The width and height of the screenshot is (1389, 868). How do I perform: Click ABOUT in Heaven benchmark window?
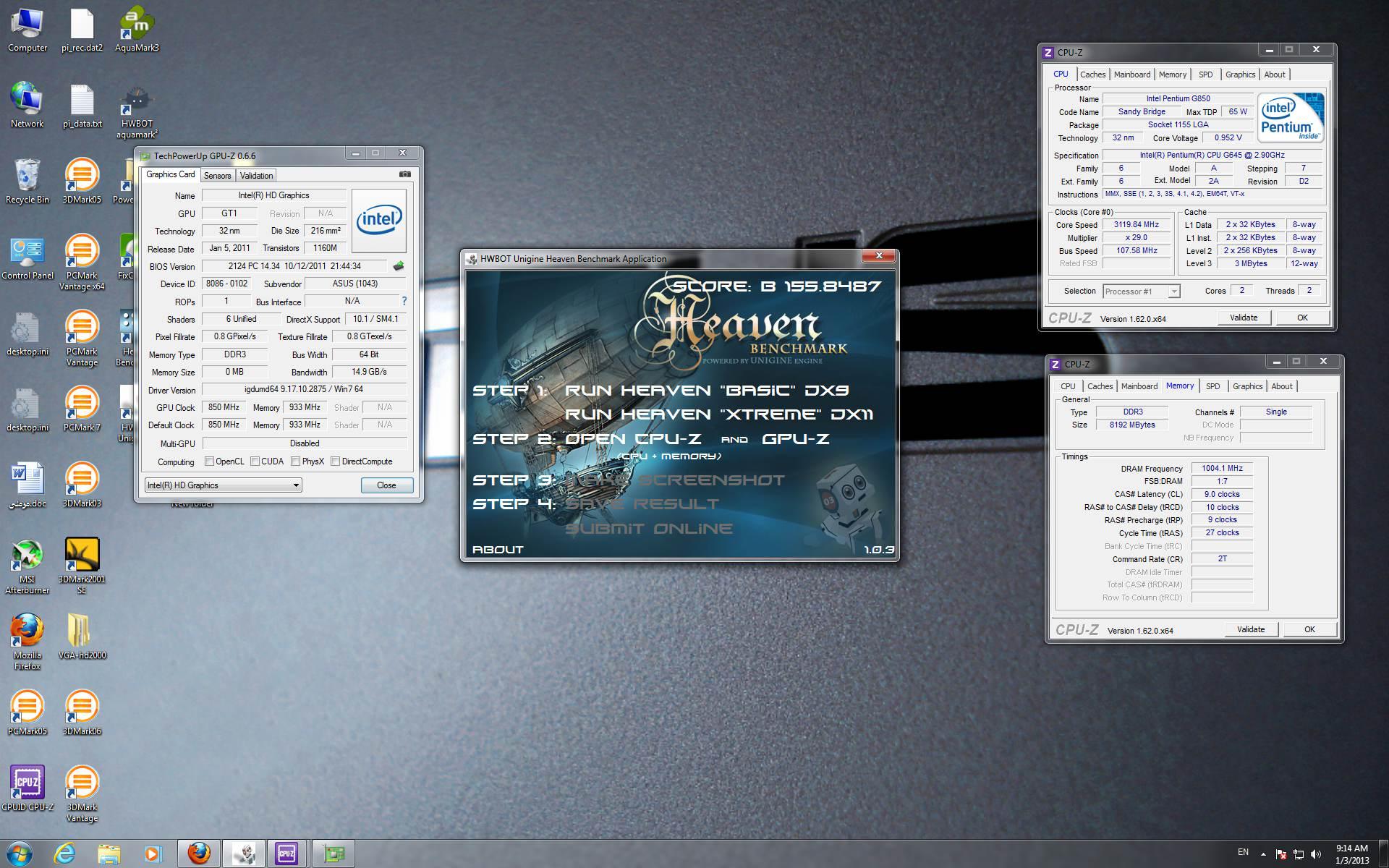coord(498,550)
